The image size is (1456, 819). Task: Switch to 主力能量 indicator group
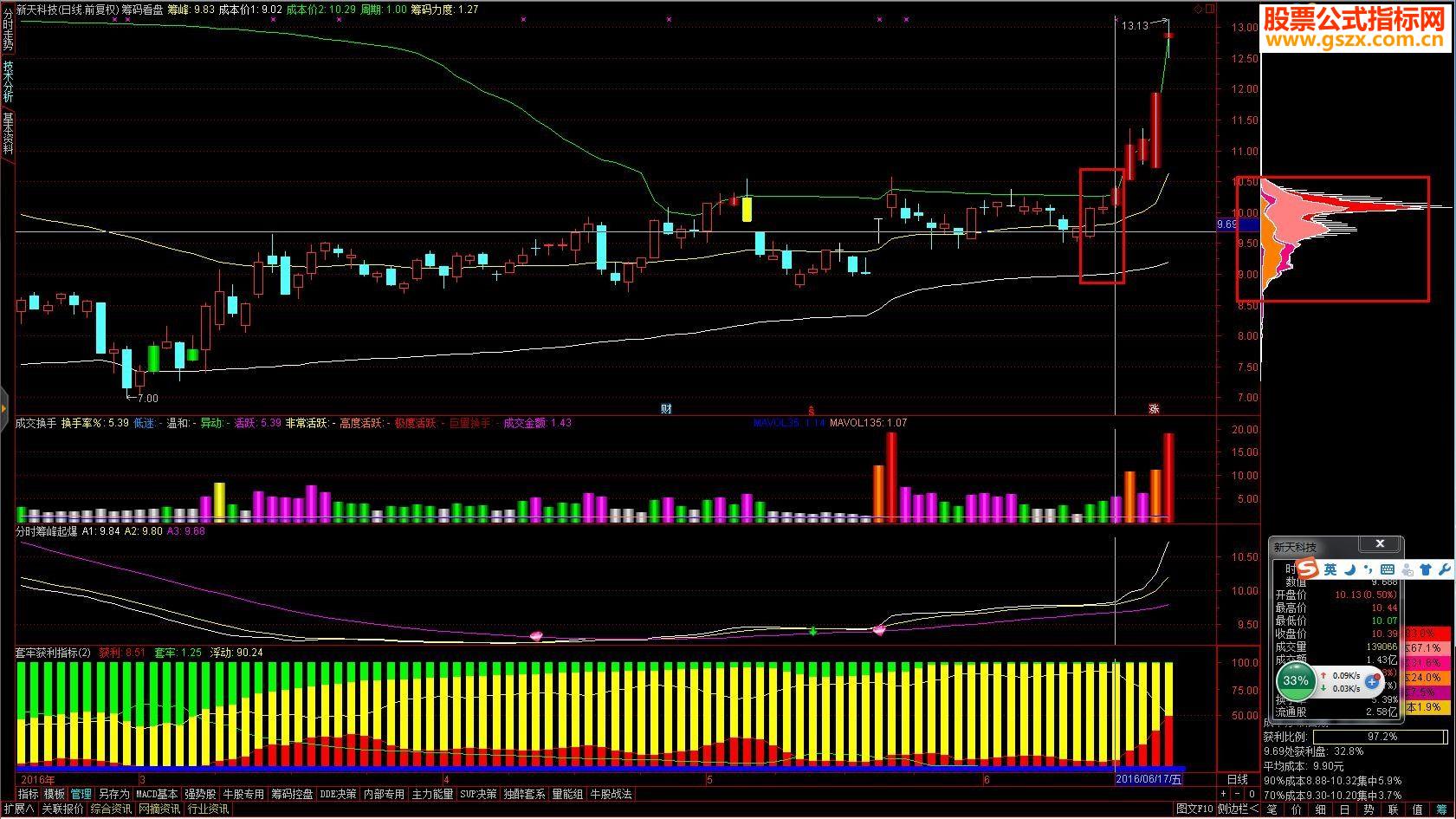(x=432, y=794)
